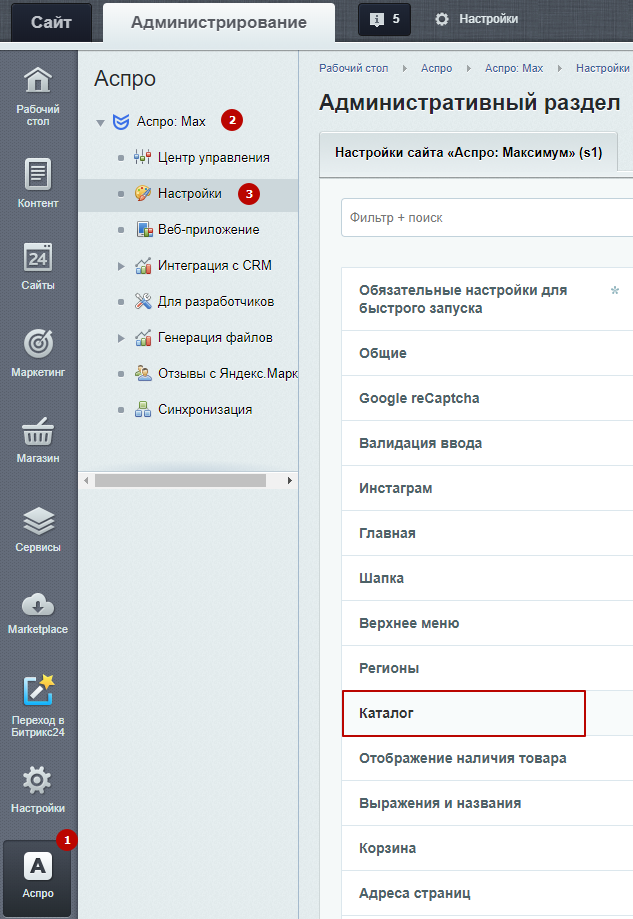Open the Инстаграм settings section
Image resolution: width=633 pixels, height=919 pixels.
[487, 488]
